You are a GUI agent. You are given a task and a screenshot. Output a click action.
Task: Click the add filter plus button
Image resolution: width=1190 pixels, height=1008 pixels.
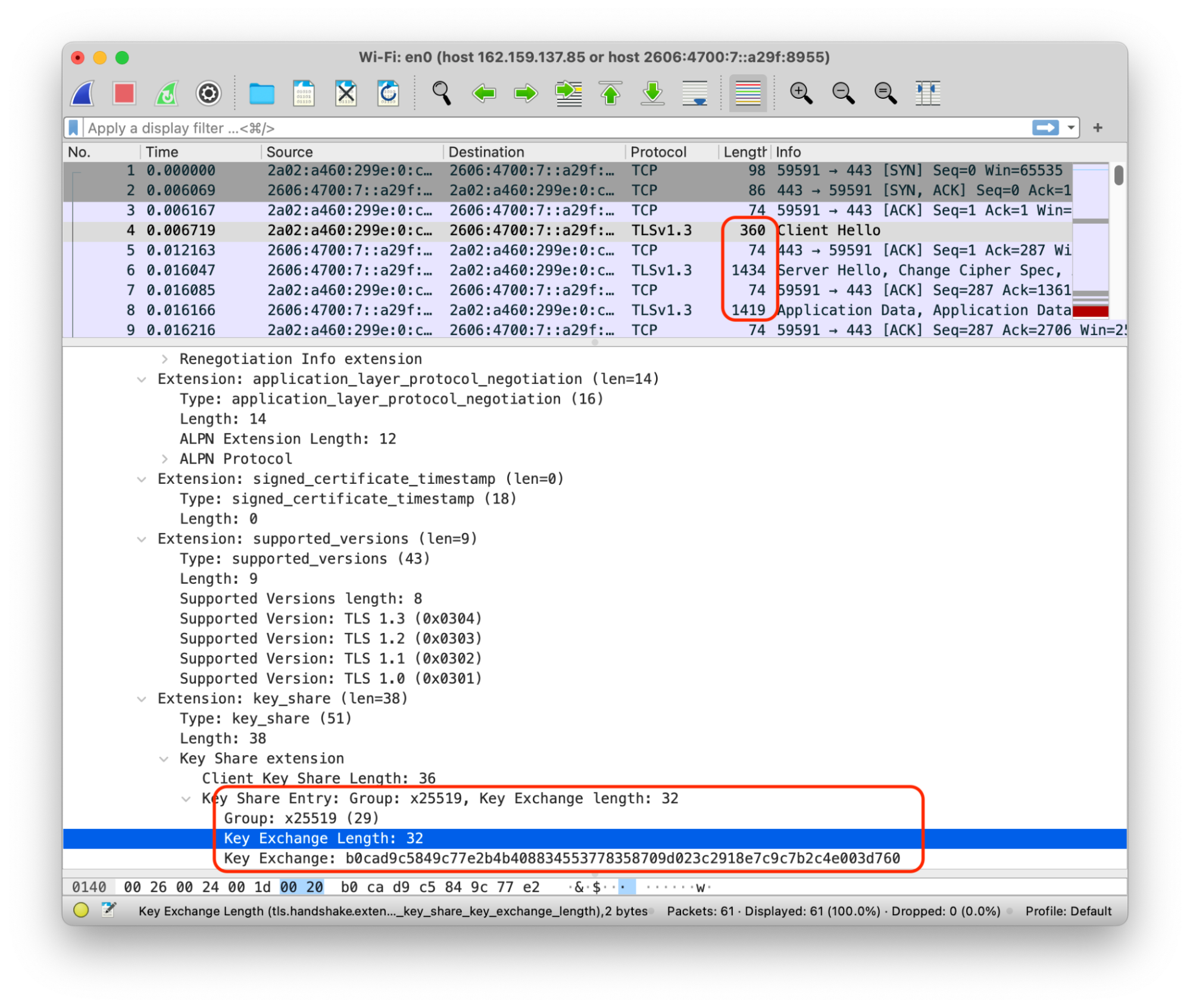coord(1098,128)
